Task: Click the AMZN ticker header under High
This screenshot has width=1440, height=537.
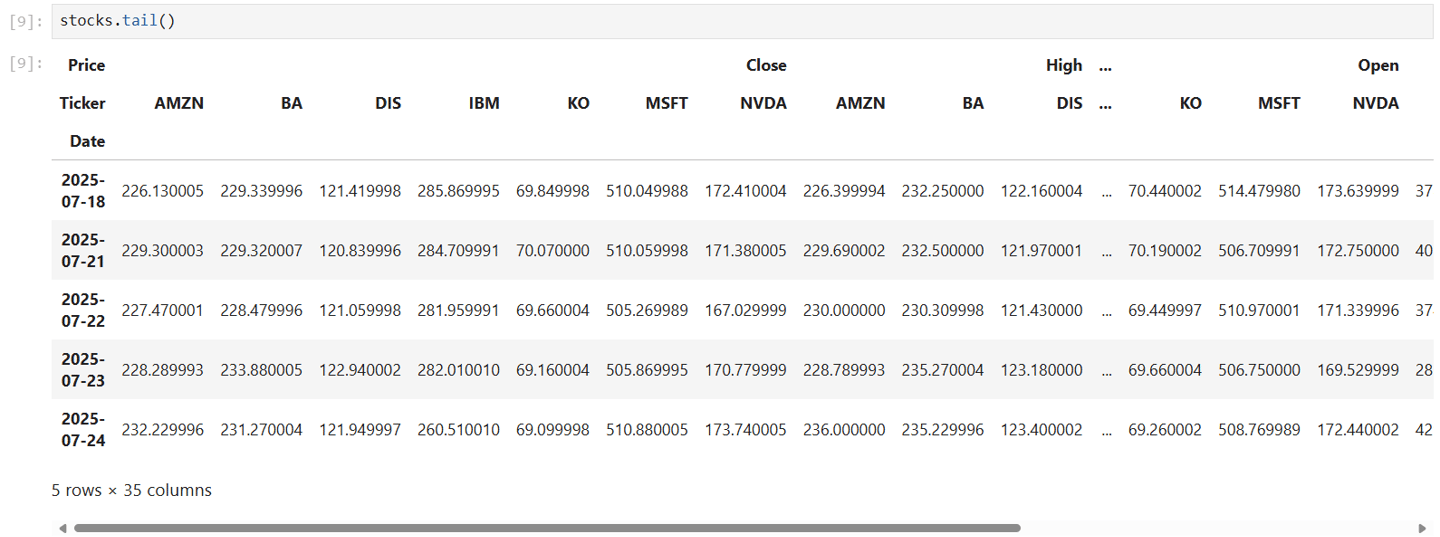Action: [860, 103]
